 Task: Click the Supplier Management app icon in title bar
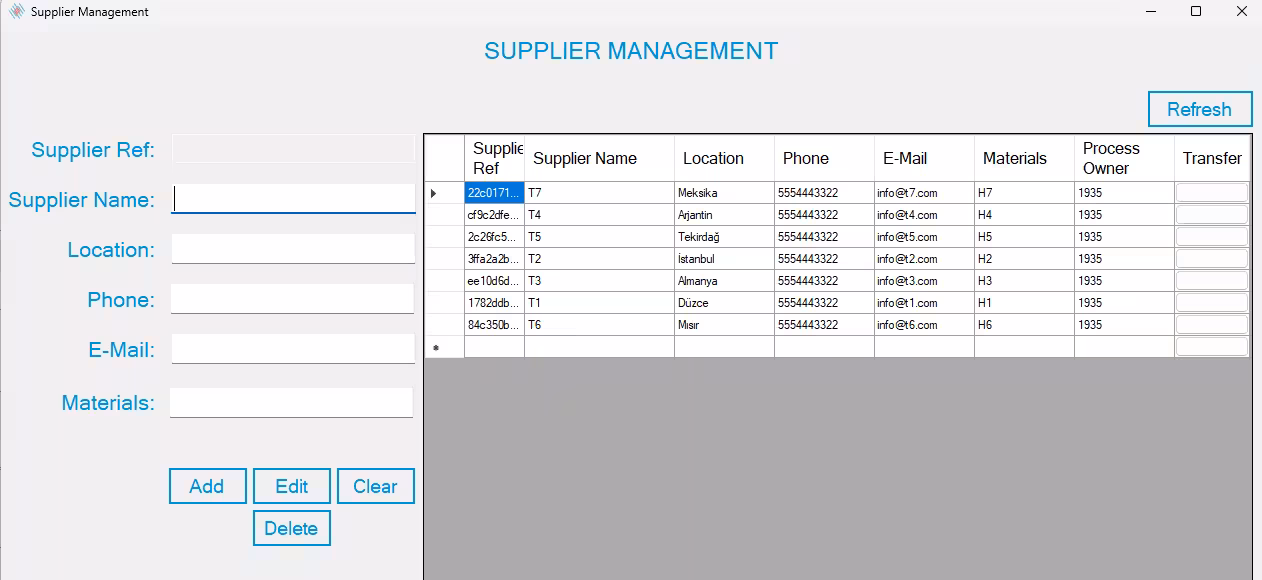coord(16,12)
